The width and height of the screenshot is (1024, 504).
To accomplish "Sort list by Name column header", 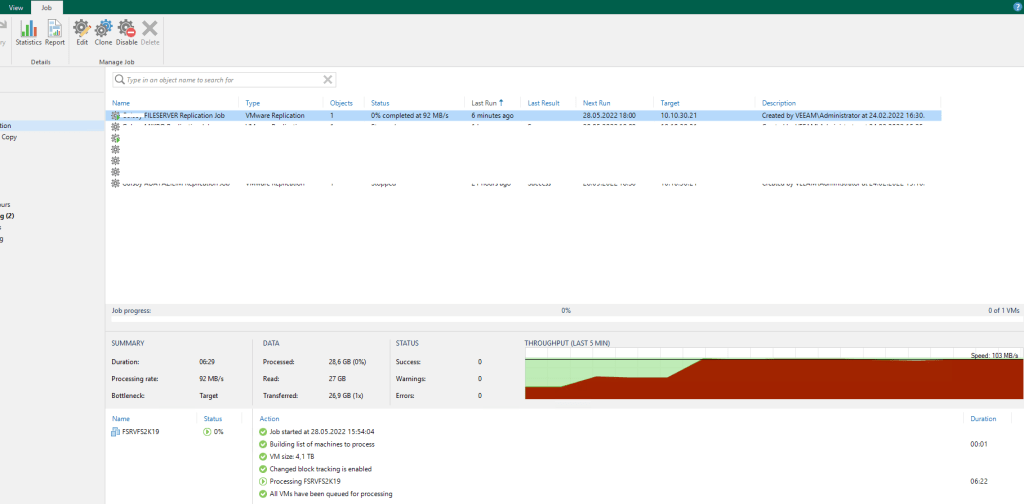I will 121,103.
